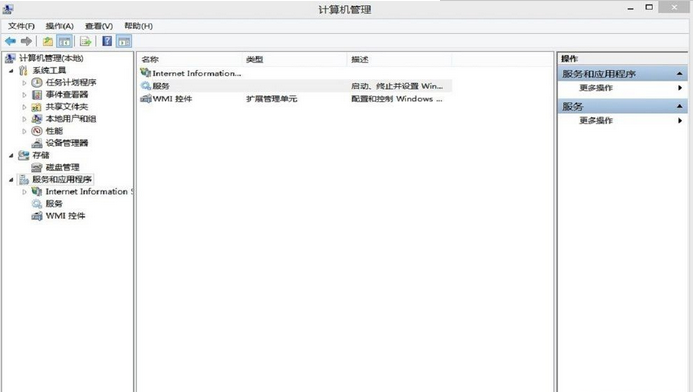Select 设备管理器 in the tree

[x=67, y=143]
